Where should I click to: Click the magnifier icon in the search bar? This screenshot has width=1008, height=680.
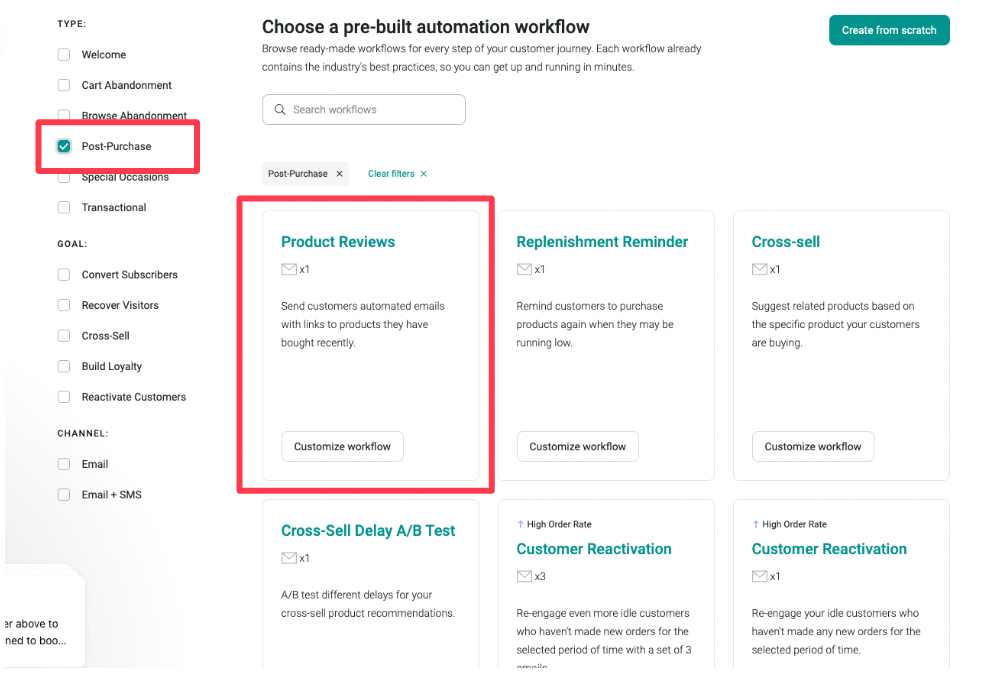pos(280,109)
